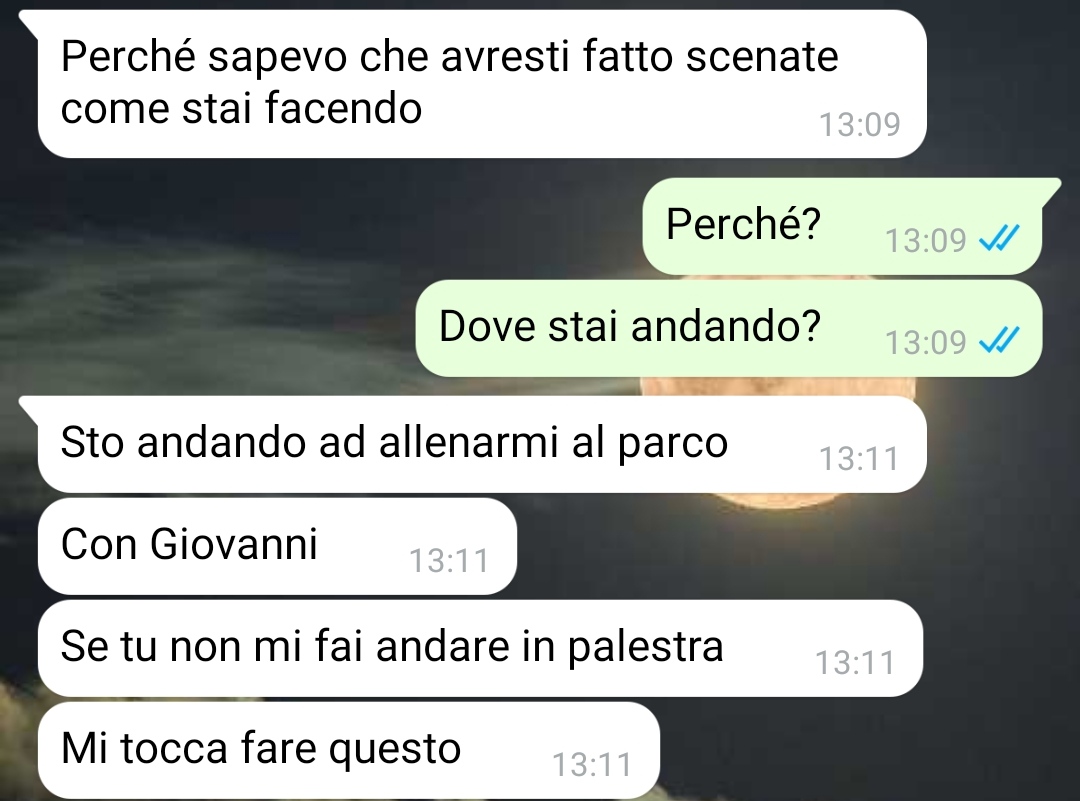Image resolution: width=1080 pixels, height=801 pixels.
Task: Click the 13:11 timestamp on the parco message
Action: [858, 459]
